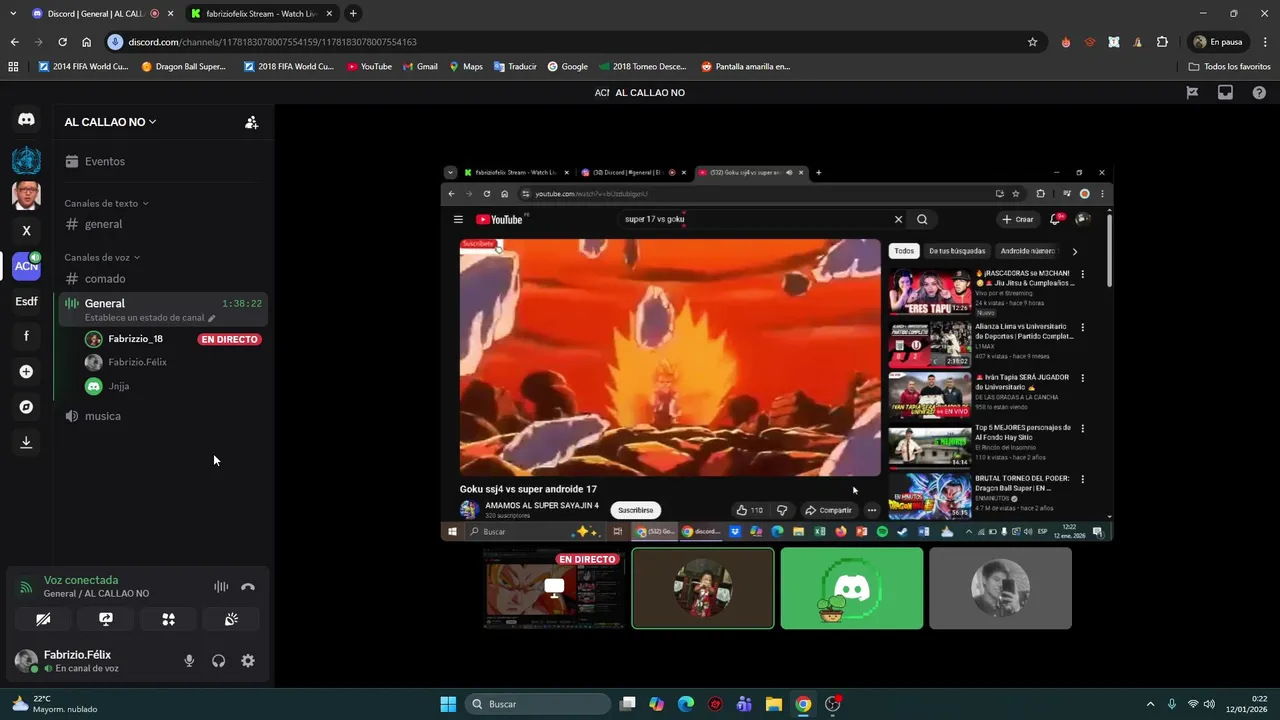Collapse Canales de voz category
Screen dimensions: 1280x720
point(102,257)
